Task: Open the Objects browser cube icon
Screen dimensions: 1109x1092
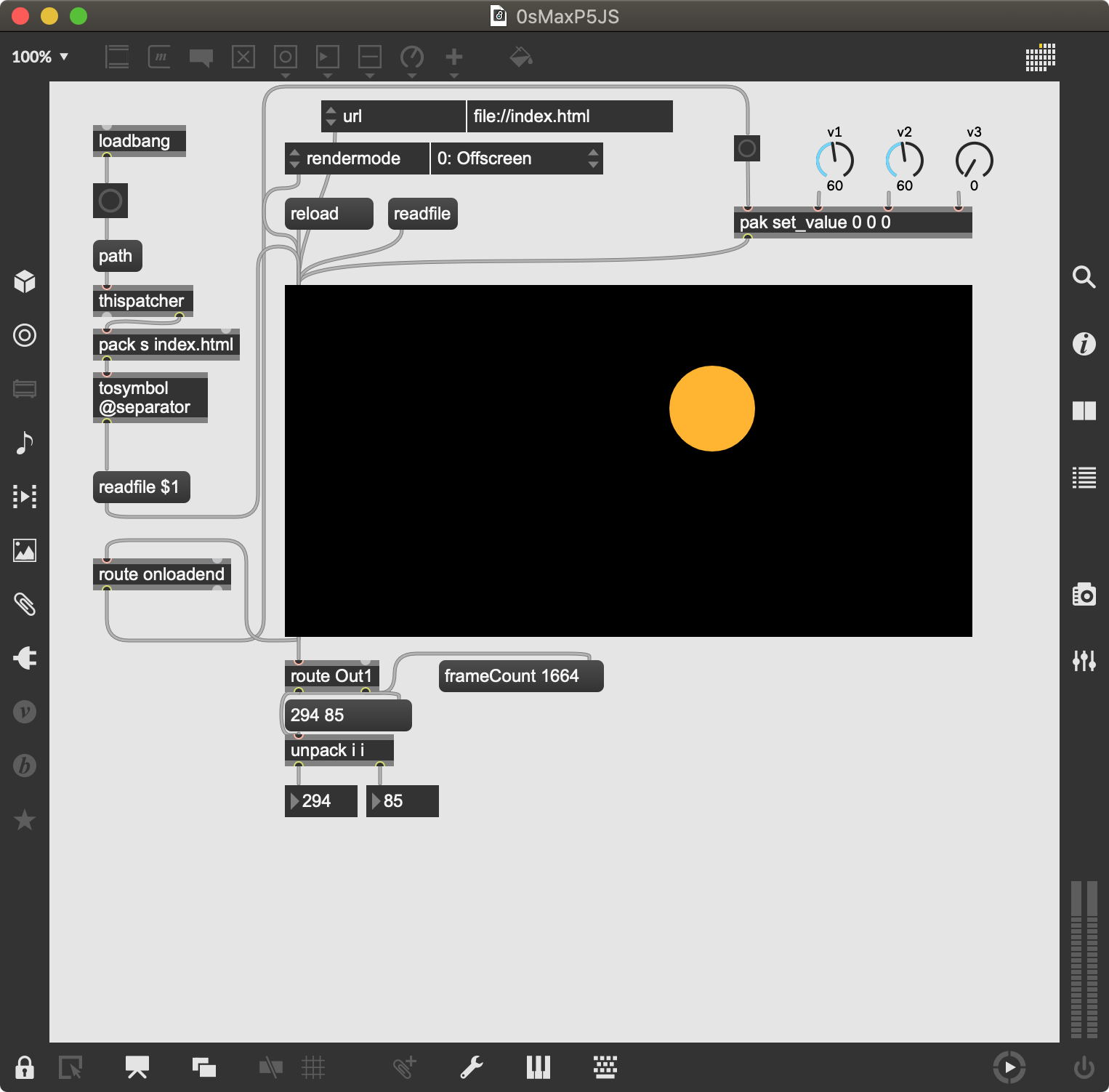Action: pyautogui.click(x=25, y=281)
